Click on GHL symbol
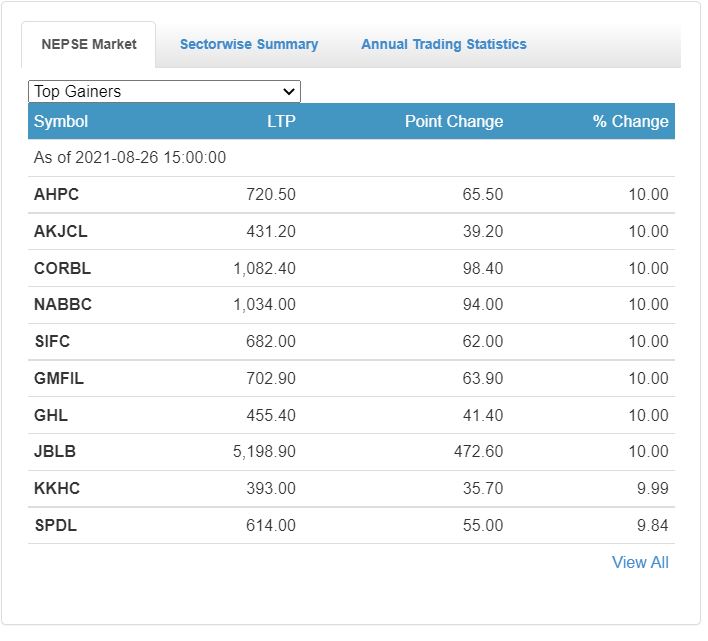 [x=51, y=415]
